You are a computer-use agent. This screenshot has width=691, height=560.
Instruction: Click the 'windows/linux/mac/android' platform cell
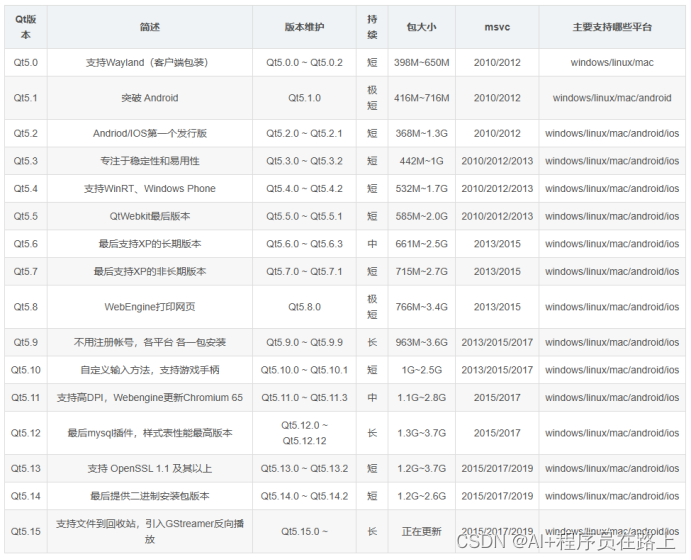[612, 98]
